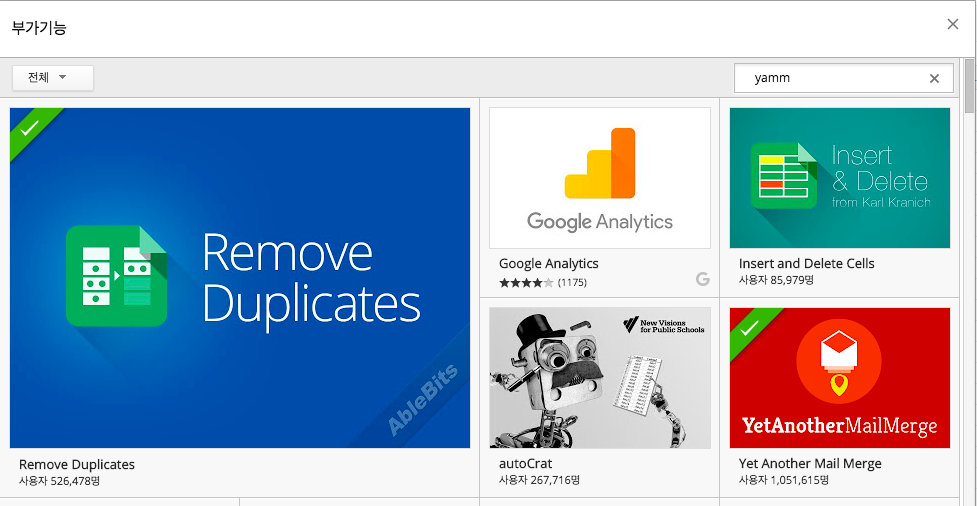Click the Insert & Delete spreadsheet icon
This screenshot has height=506, width=977.
tap(784, 177)
